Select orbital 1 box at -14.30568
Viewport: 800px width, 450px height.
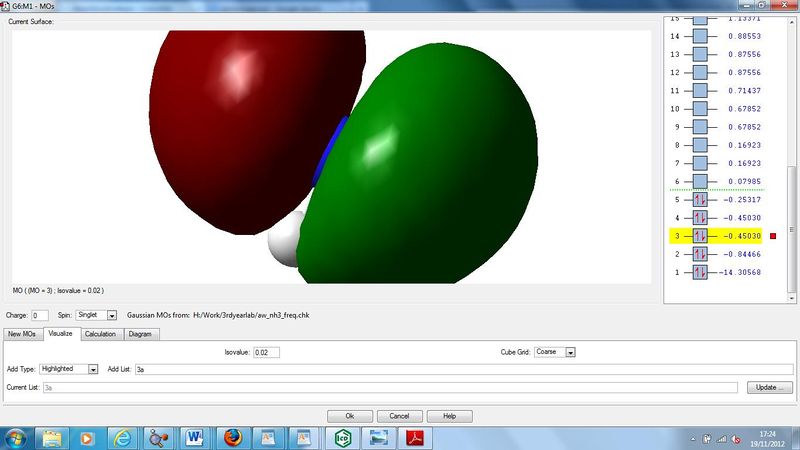(x=699, y=272)
